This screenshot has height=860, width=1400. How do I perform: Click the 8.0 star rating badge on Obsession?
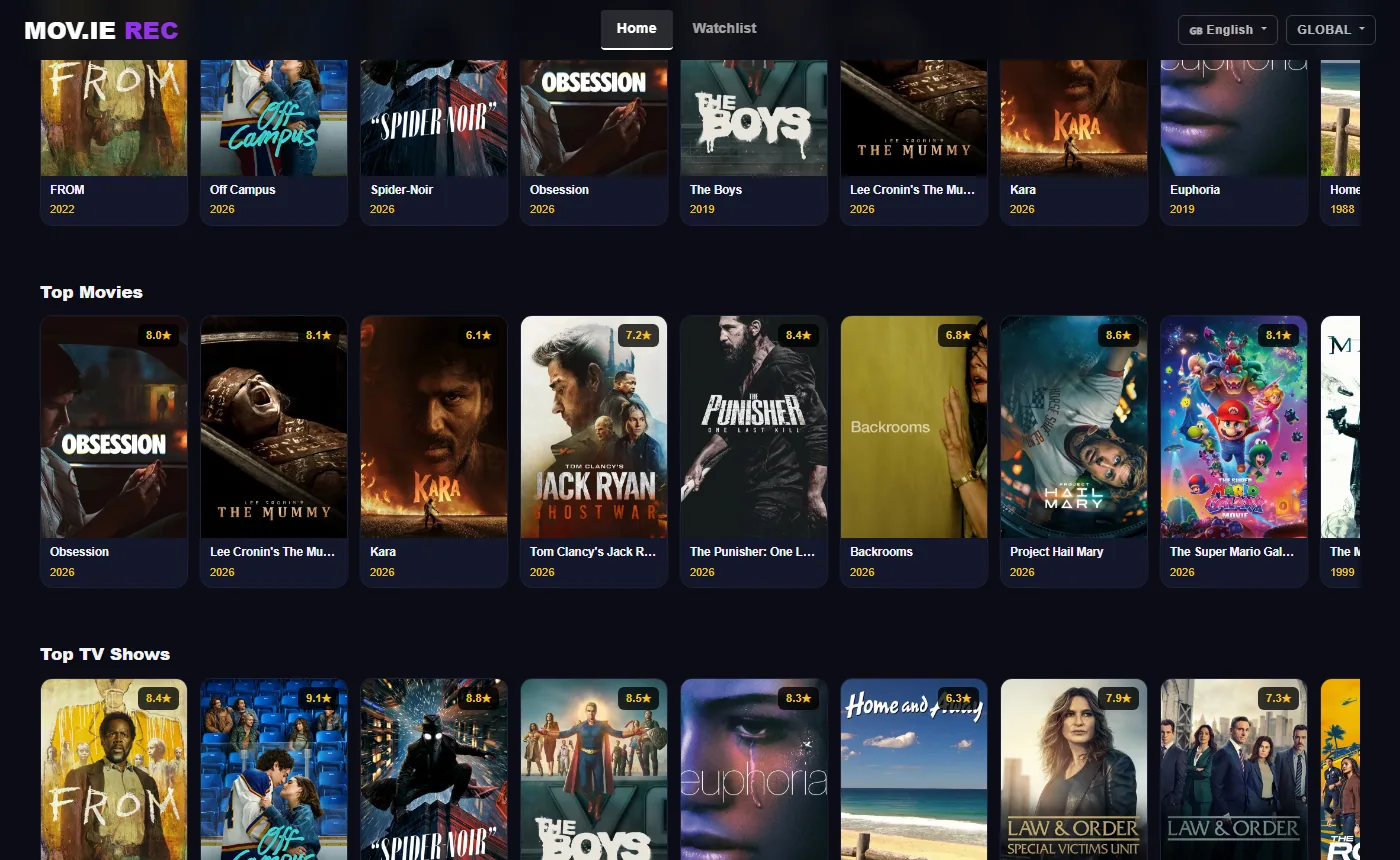click(158, 335)
